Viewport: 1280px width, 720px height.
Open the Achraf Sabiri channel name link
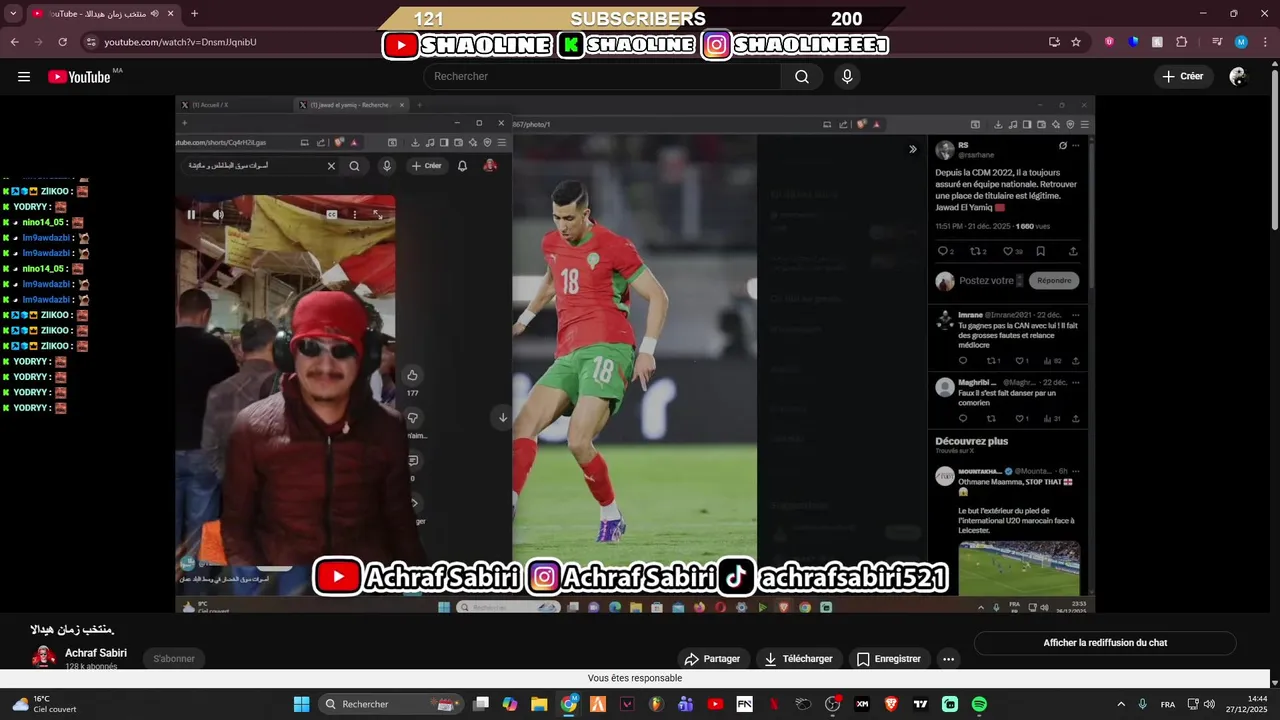[x=96, y=653]
